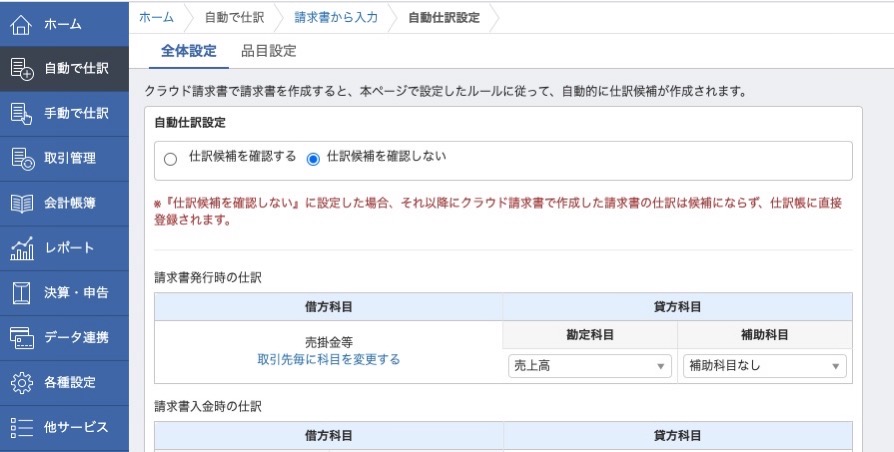
Task: Open データ連携 via the card icon
Action: pyautogui.click(x=22, y=337)
